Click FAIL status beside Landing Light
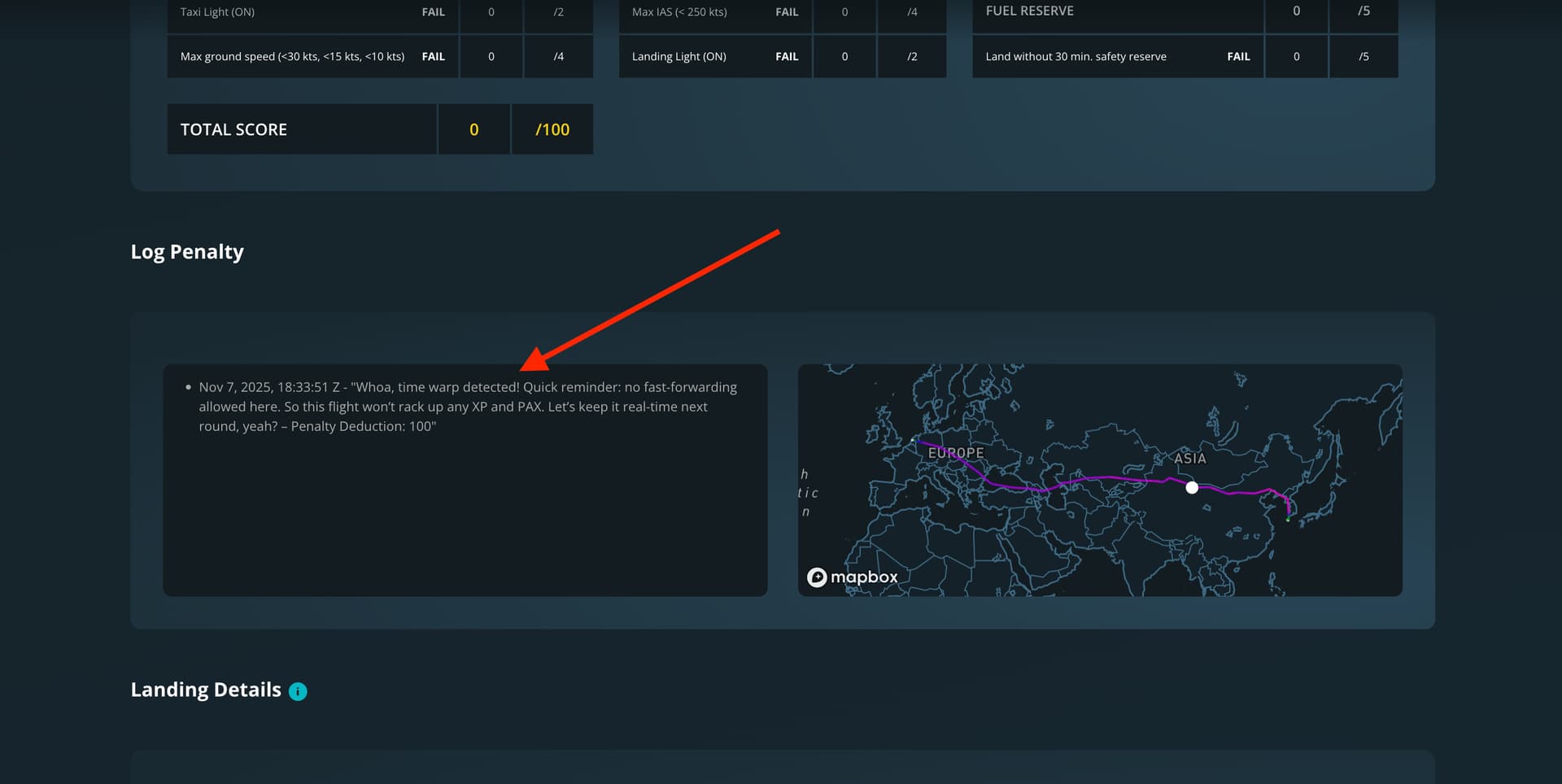This screenshot has width=1562, height=784. (x=786, y=56)
